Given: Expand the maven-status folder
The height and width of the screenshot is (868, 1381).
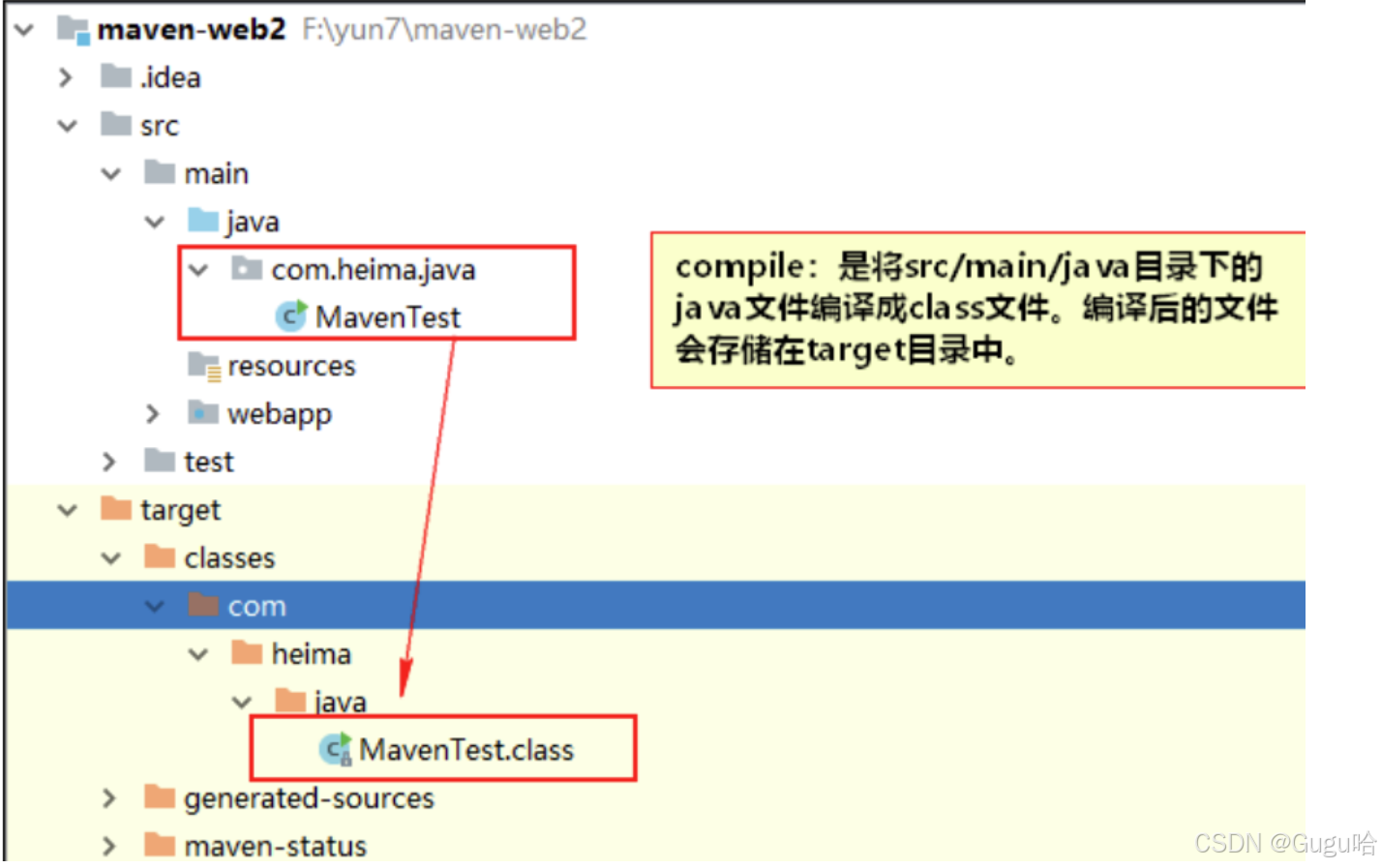Looking at the screenshot, I should [x=108, y=845].
